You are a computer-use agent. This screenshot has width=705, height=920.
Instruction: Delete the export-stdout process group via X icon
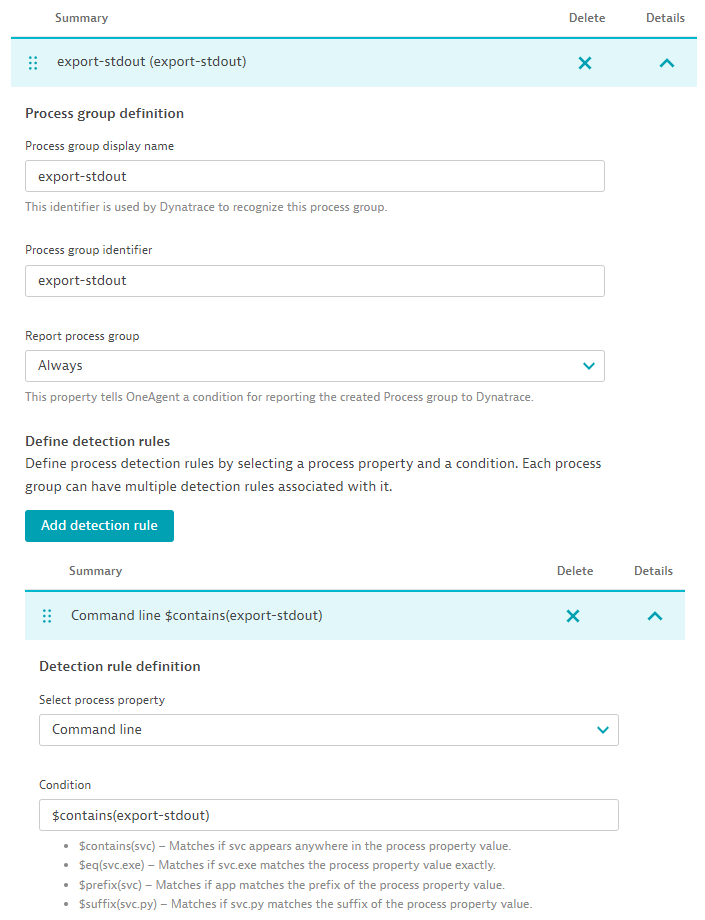585,62
